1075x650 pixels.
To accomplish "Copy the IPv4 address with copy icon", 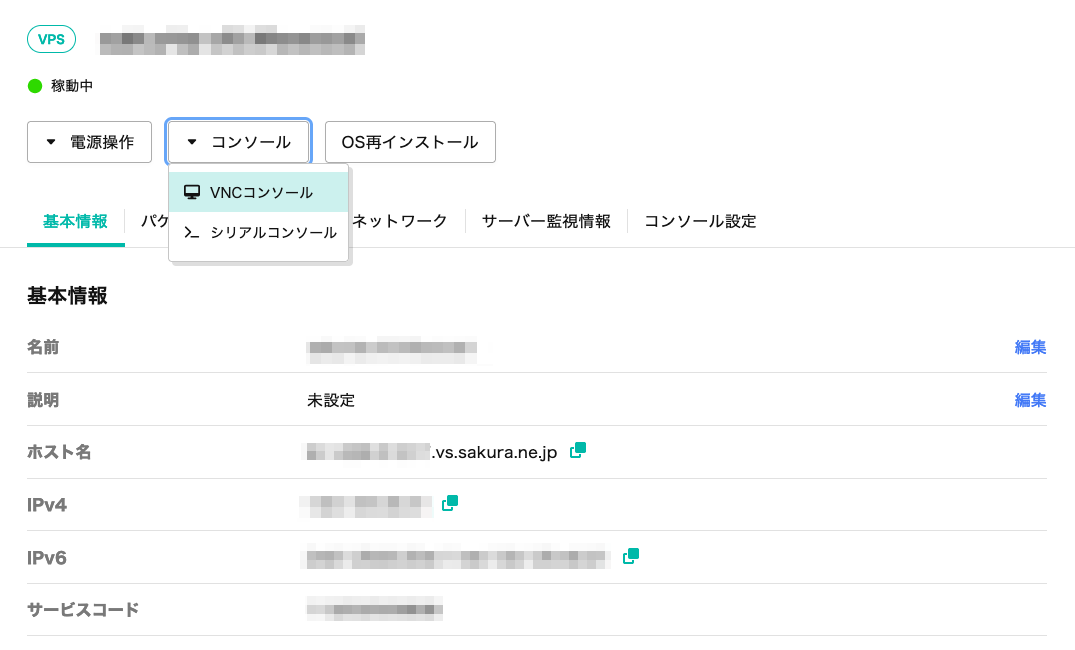I will pos(450,503).
